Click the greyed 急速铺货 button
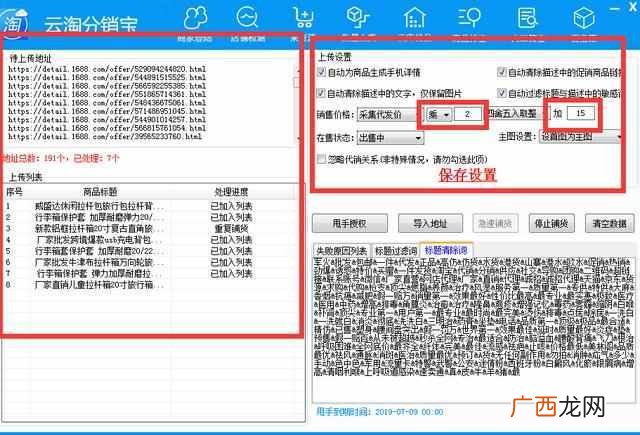 point(495,223)
